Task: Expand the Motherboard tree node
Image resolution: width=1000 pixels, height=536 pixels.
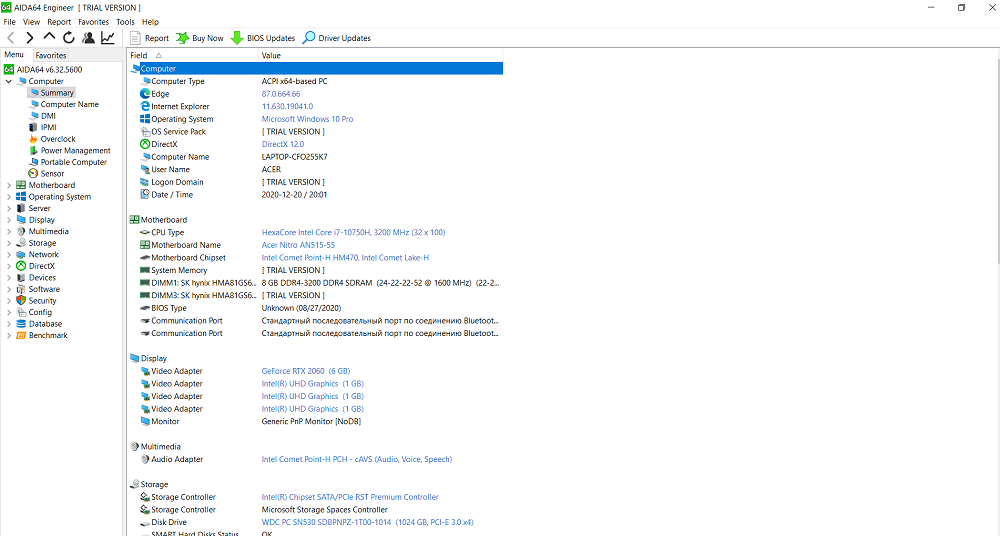Action: click(x=9, y=186)
